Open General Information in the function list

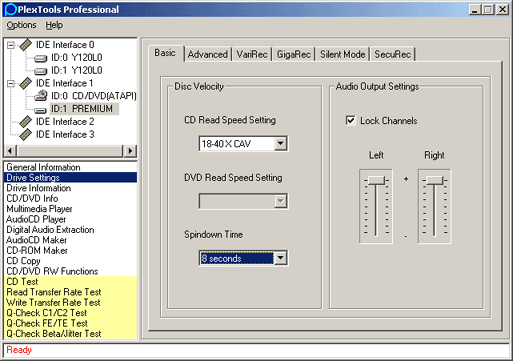tap(70, 167)
